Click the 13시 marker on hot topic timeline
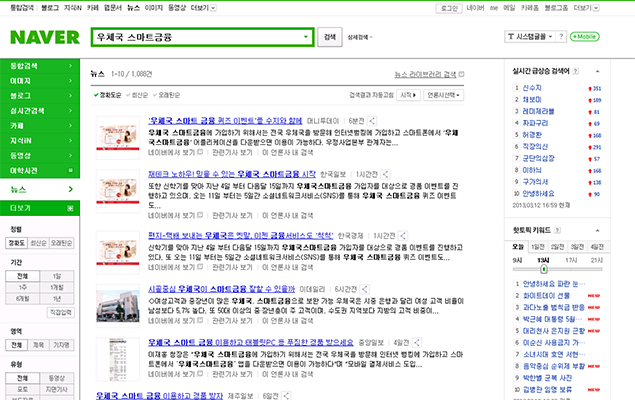Screen dimensions: 635x400 coord(543,259)
